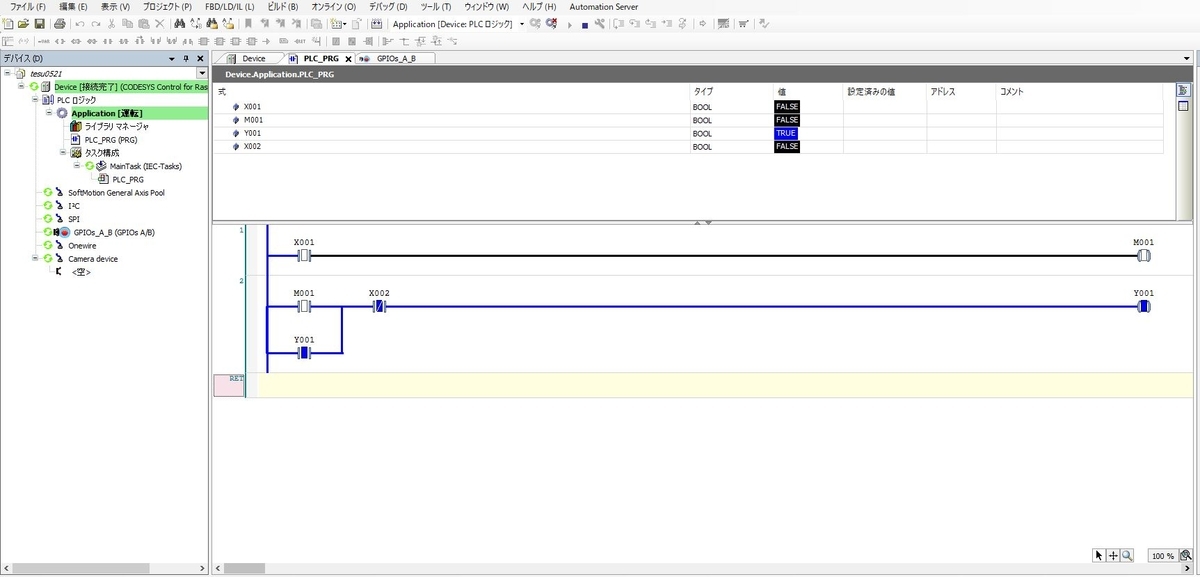Click the prepared value cell for X001
The image size is (1200, 577).
pos(885,106)
